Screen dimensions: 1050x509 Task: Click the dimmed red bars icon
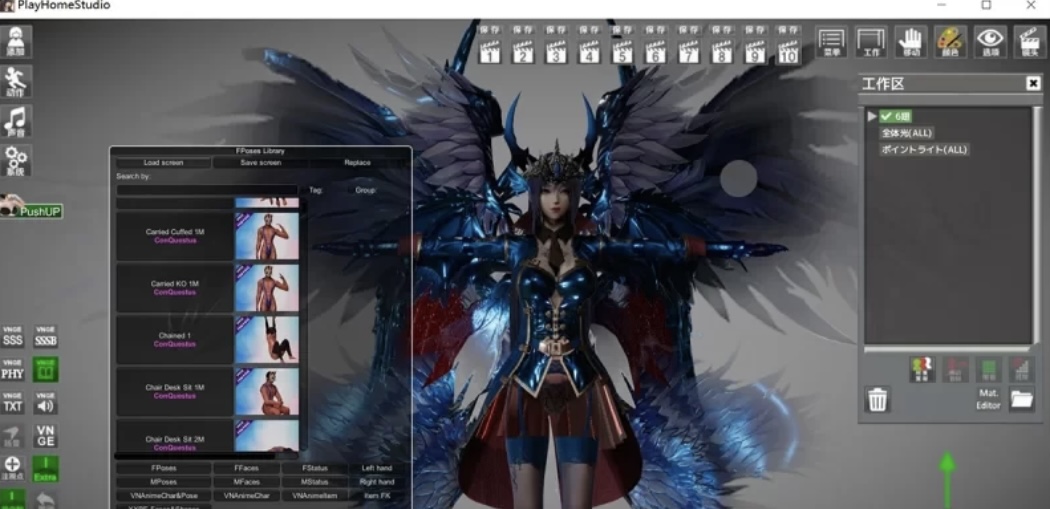[x=1022, y=370]
